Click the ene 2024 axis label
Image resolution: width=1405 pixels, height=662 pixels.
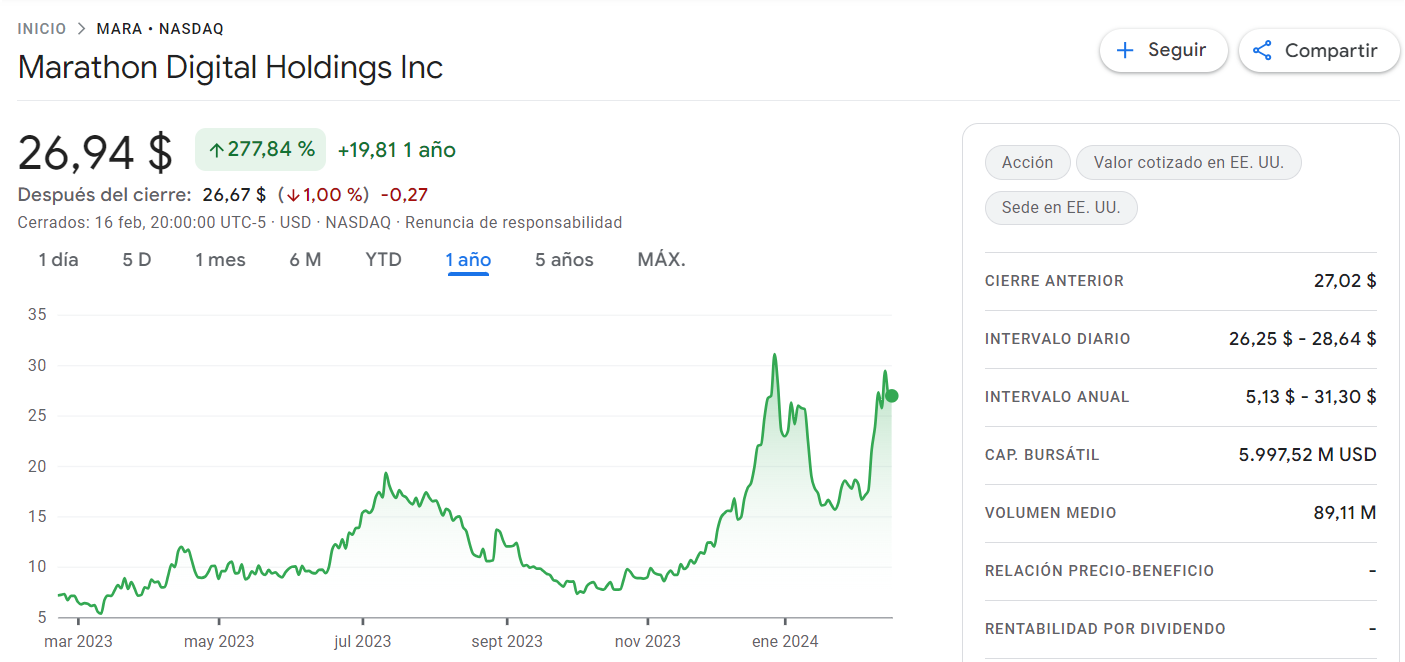point(785,641)
